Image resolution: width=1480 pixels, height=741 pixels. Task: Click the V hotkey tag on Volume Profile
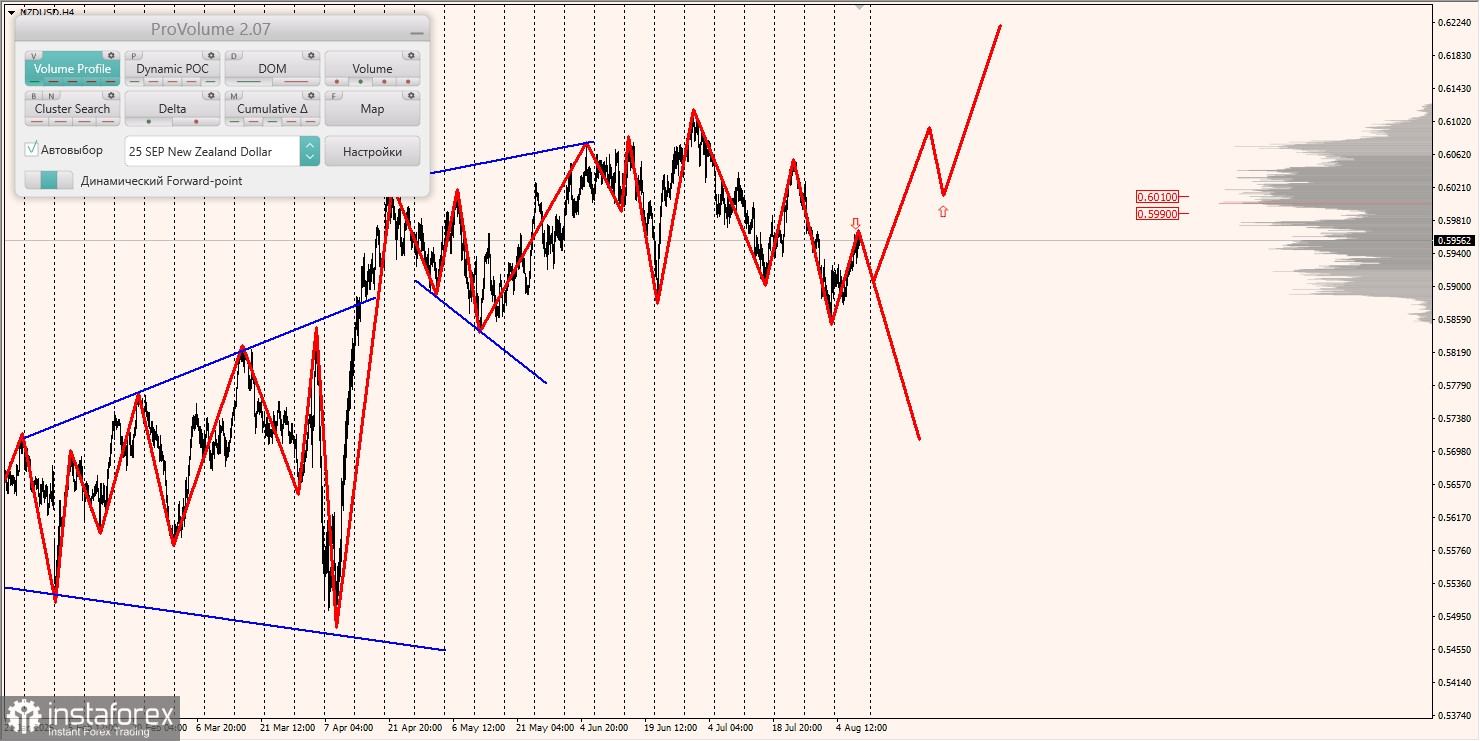[x=34, y=56]
